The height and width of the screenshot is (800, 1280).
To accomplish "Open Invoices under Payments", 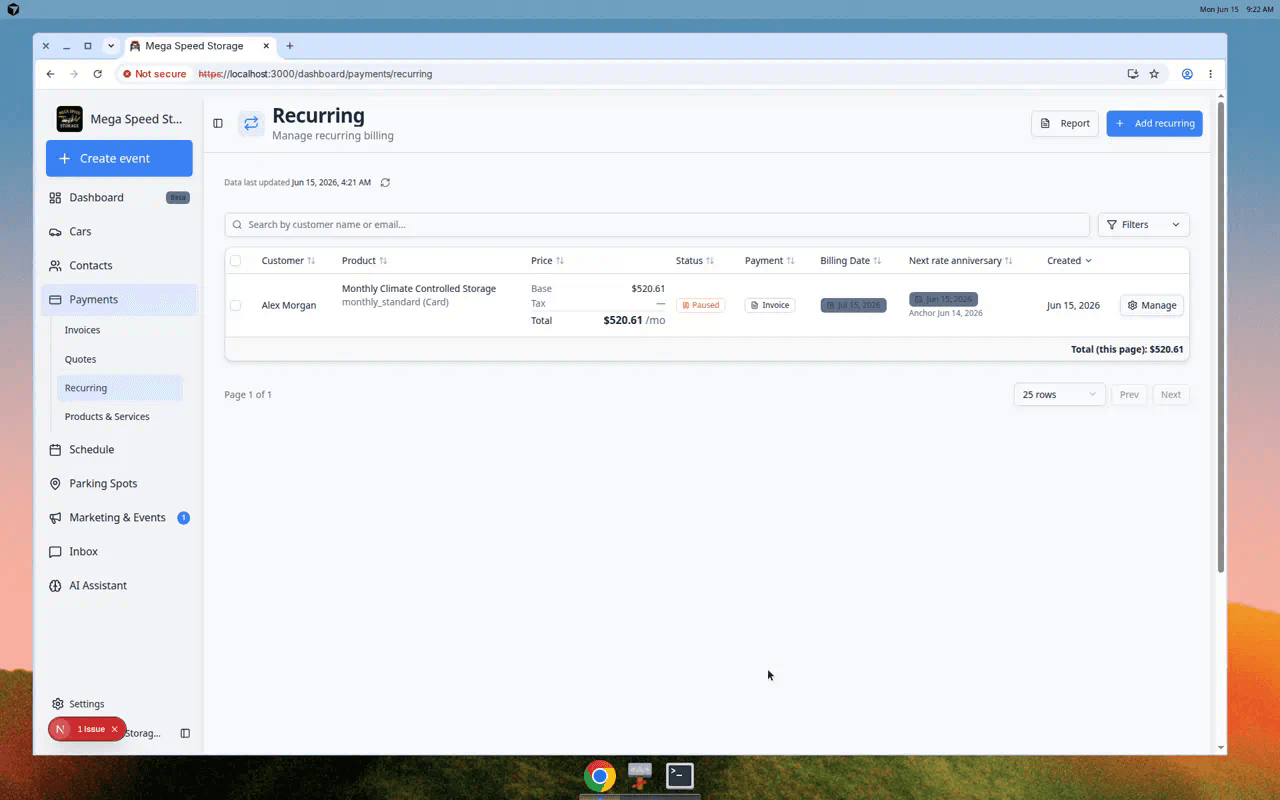I will click(119, 330).
